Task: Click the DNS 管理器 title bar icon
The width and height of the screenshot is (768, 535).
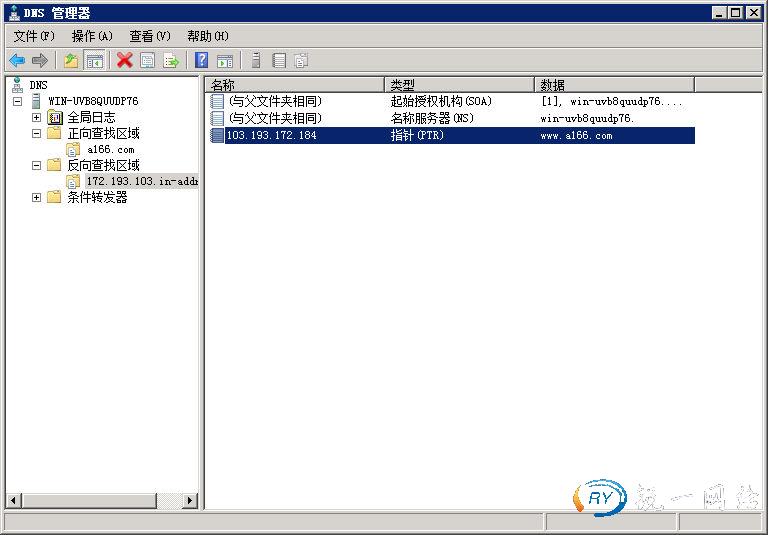Action: pyautogui.click(x=14, y=13)
